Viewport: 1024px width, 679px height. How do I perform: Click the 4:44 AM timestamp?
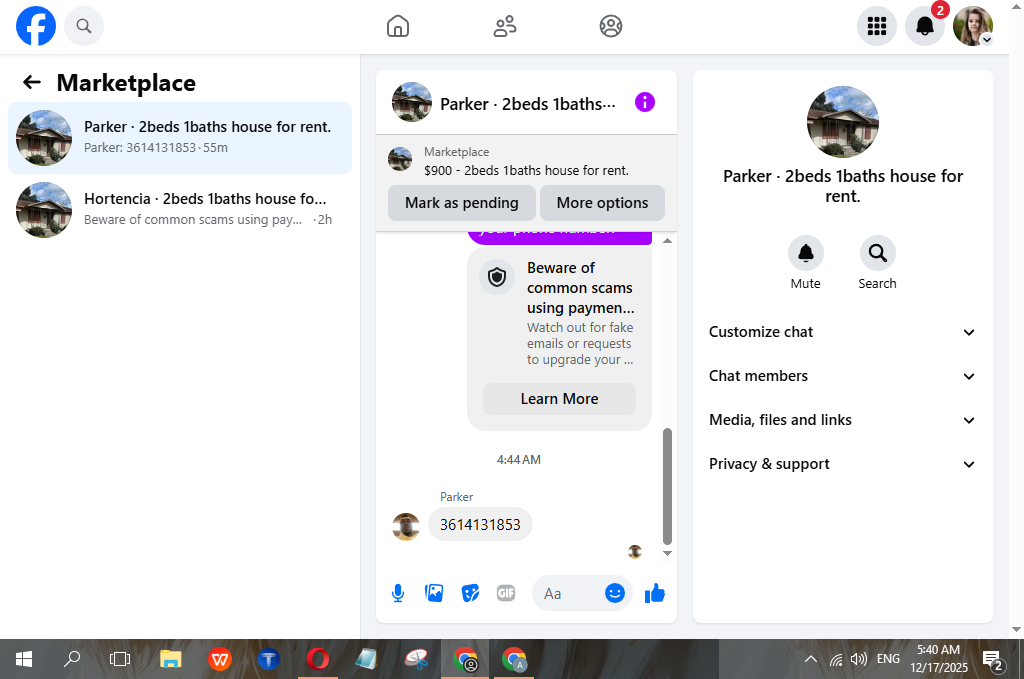(x=519, y=460)
